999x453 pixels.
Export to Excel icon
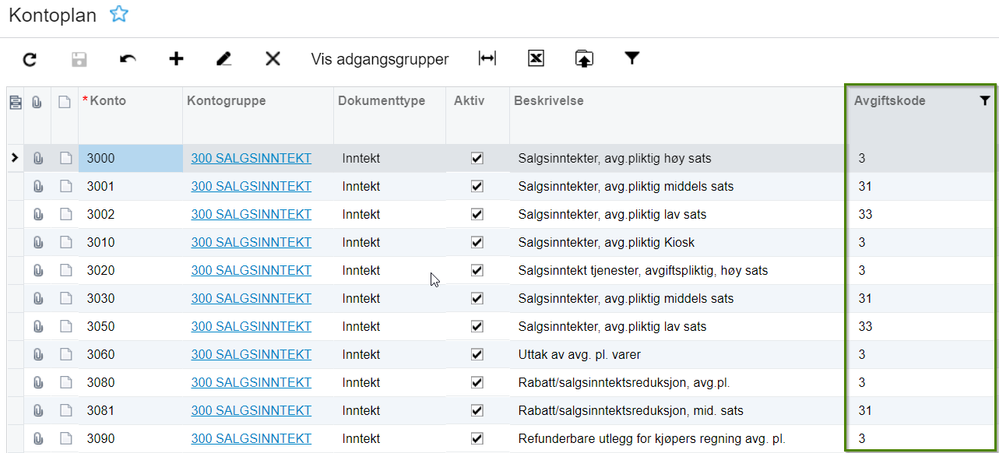click(536, 59)
